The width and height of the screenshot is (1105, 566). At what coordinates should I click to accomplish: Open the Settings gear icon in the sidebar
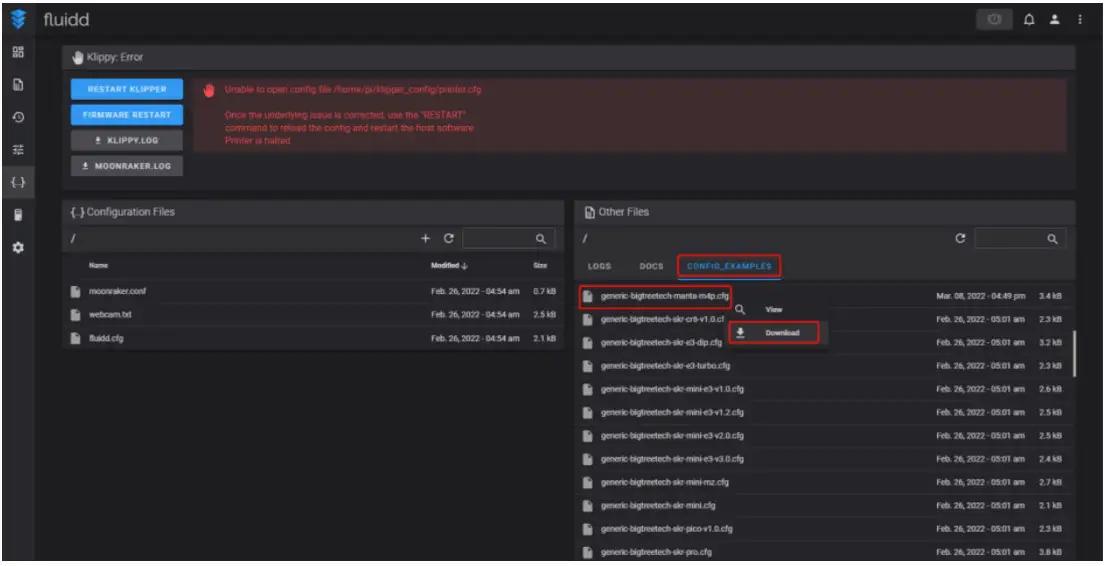(x=18, y=247)
